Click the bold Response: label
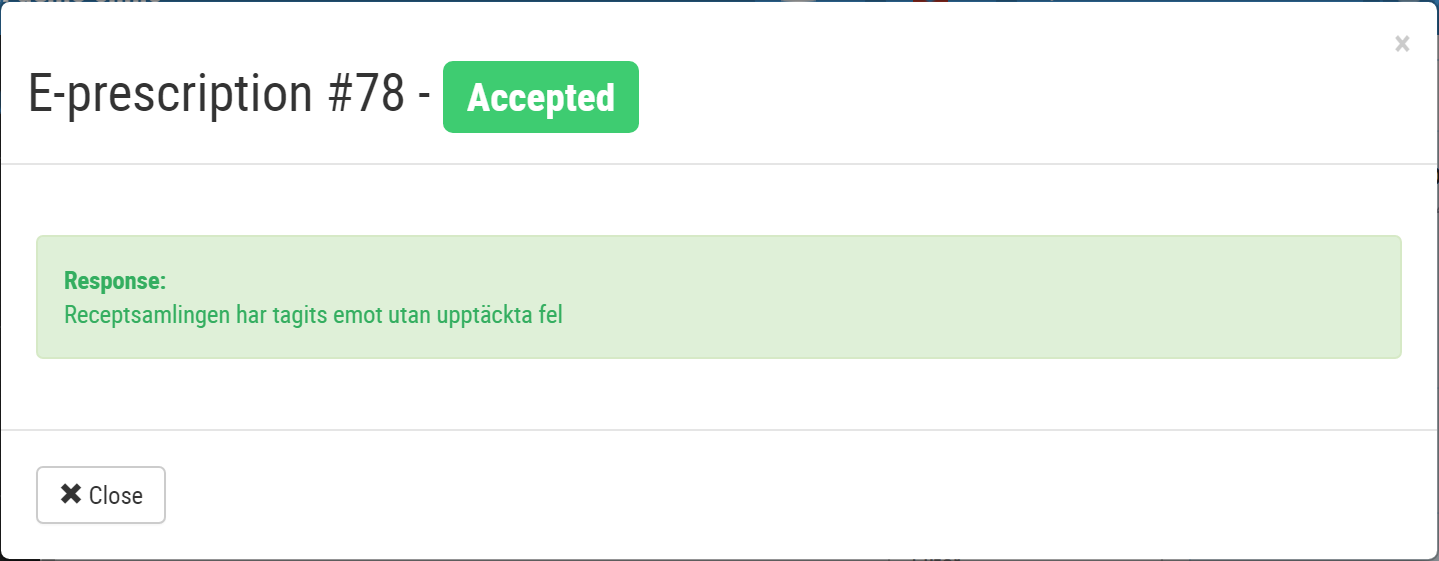Screen dimensions: 1439x561 click(115, 280)
